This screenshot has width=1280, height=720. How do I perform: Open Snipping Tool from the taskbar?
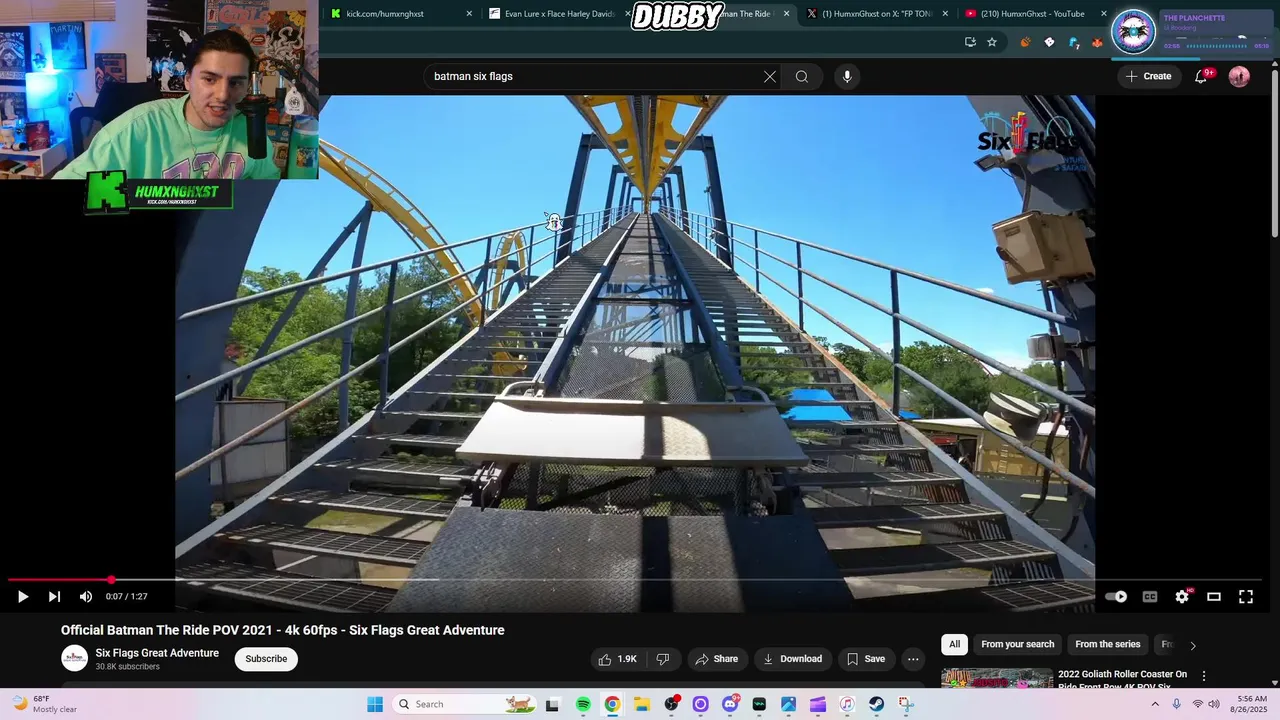pyautogui.click(x=906, y=704)
